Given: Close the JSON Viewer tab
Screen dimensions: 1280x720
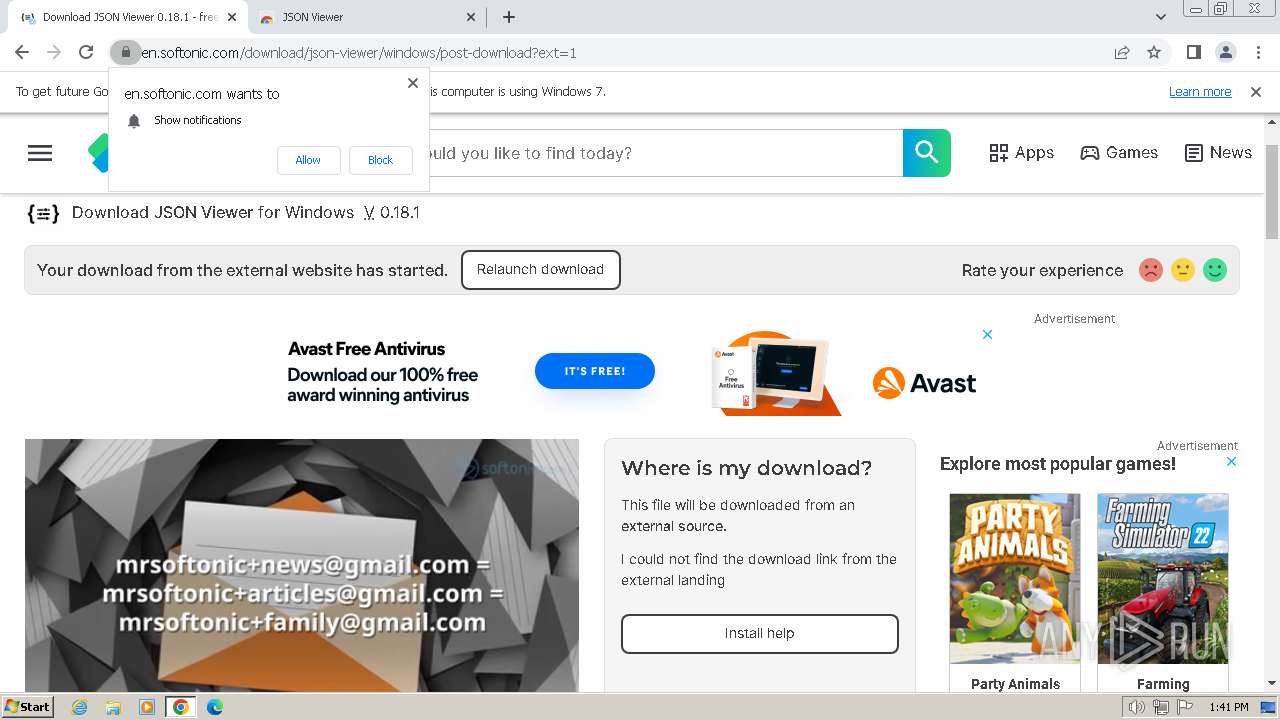Looking at the screenshot, I should click(472, 17).
